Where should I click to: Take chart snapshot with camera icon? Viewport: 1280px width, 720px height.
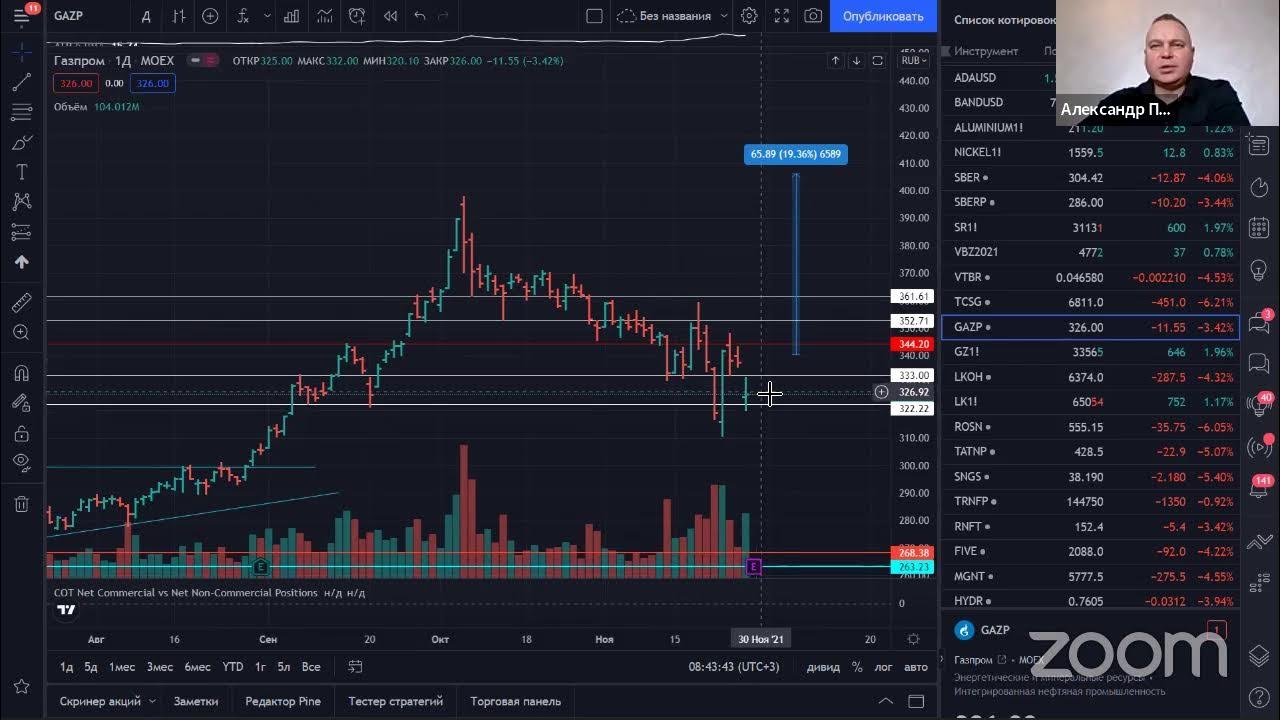tap(813, 16)
